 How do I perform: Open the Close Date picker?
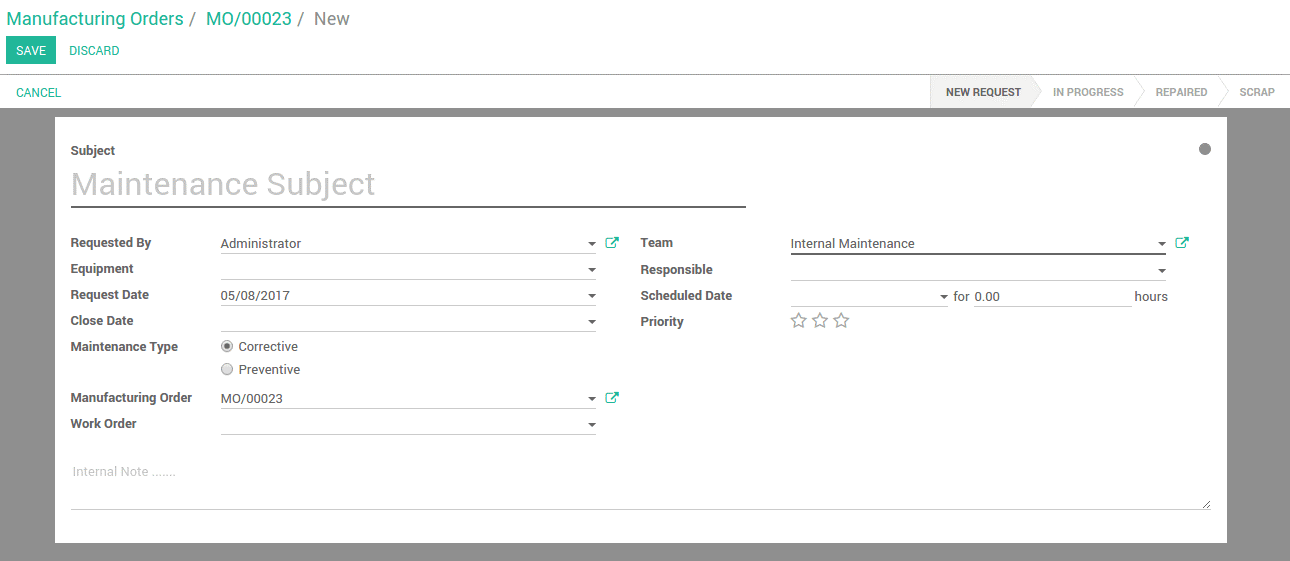point(592,322)
